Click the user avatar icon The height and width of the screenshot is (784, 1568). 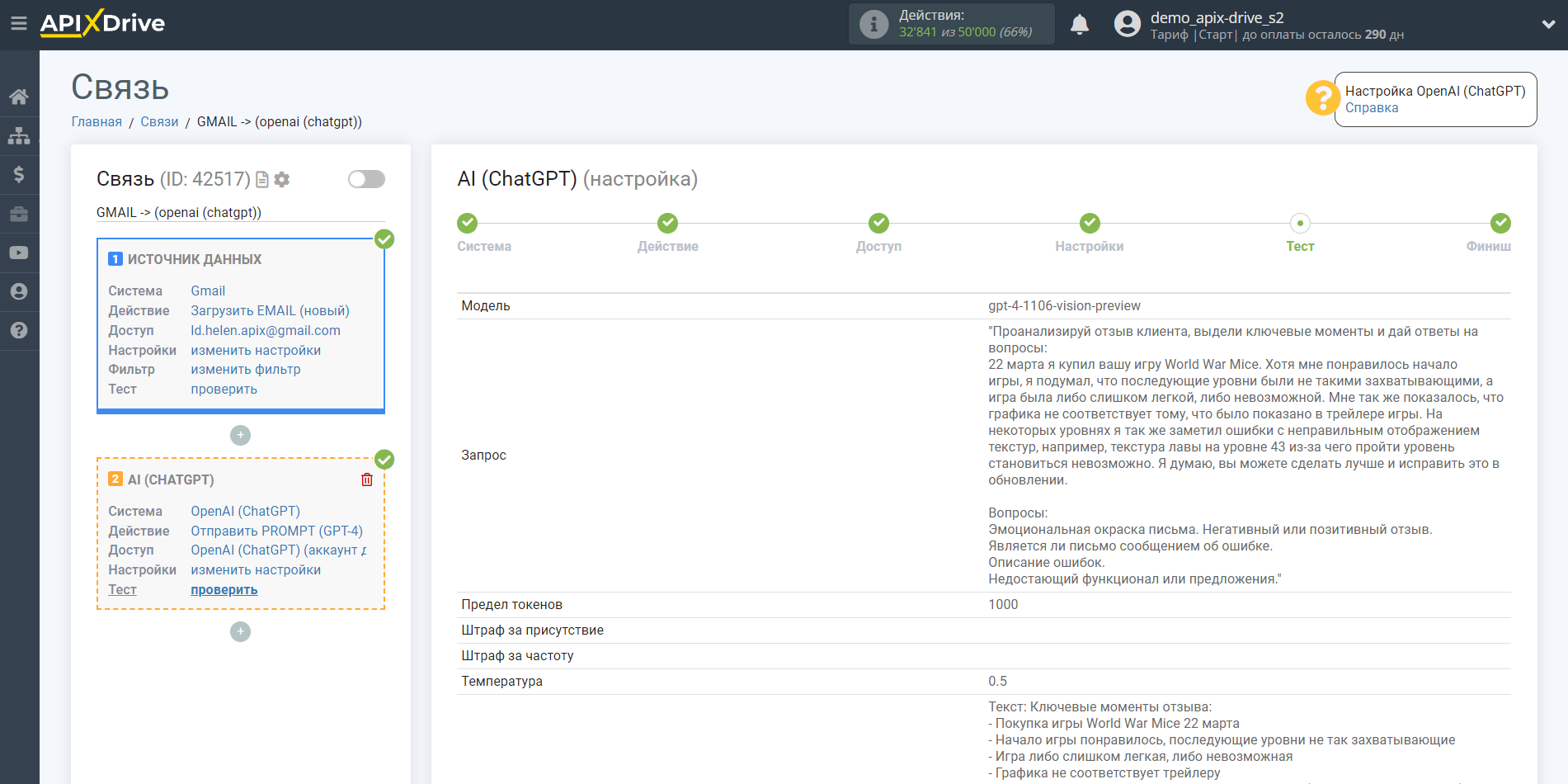coord(1127,24)
